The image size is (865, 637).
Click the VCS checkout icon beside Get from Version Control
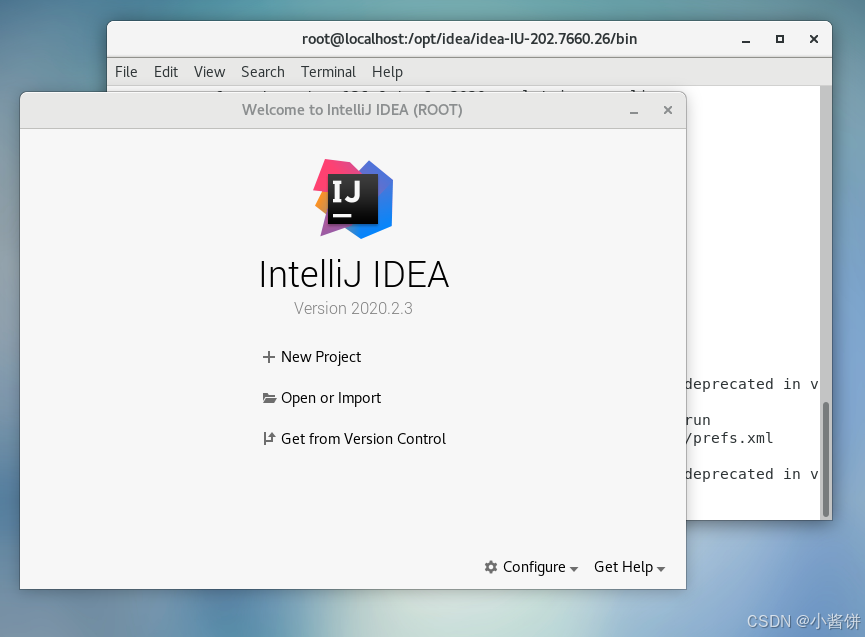[269, 439]
